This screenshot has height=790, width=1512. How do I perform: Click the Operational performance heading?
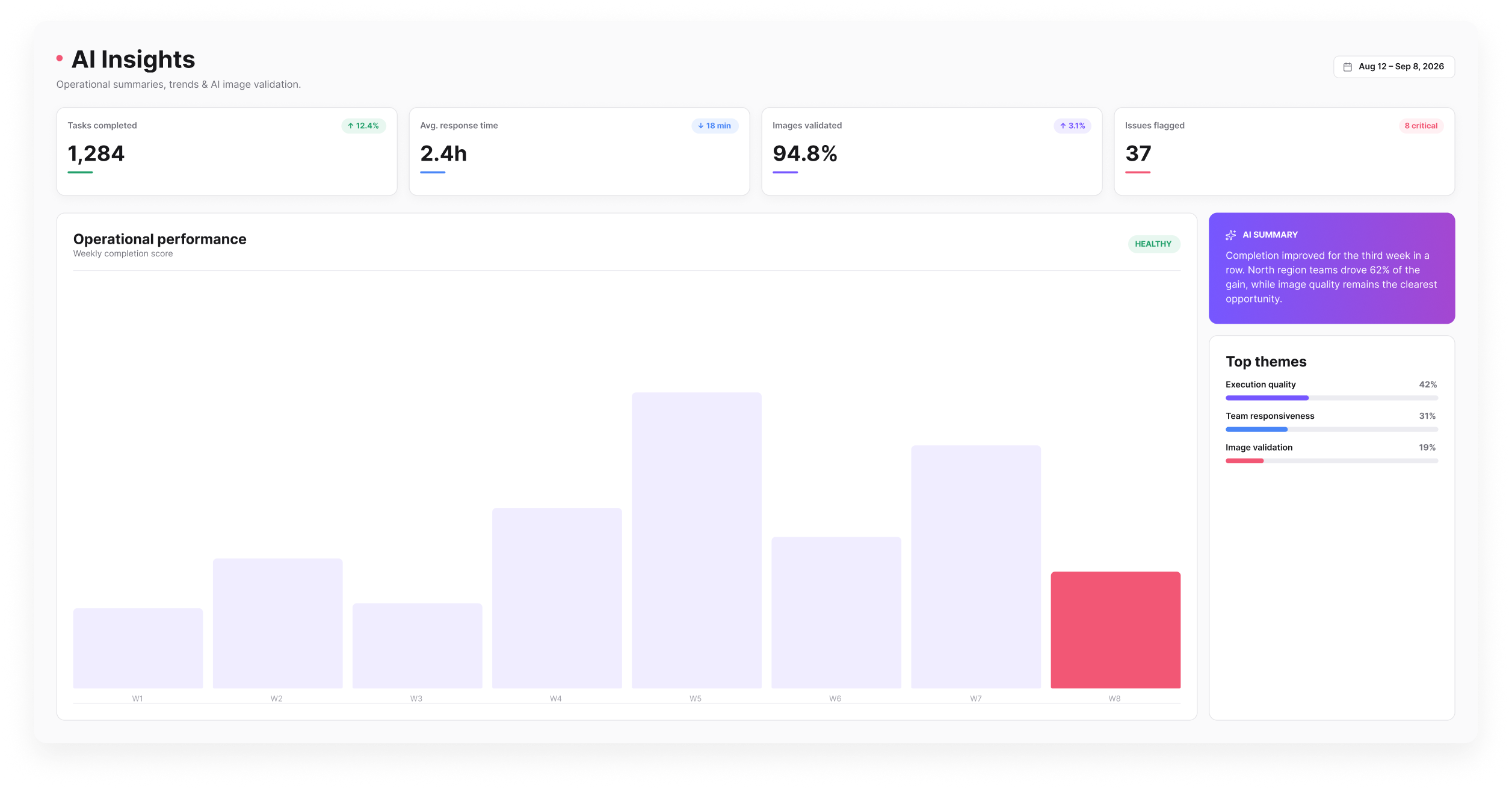(160, 239)
